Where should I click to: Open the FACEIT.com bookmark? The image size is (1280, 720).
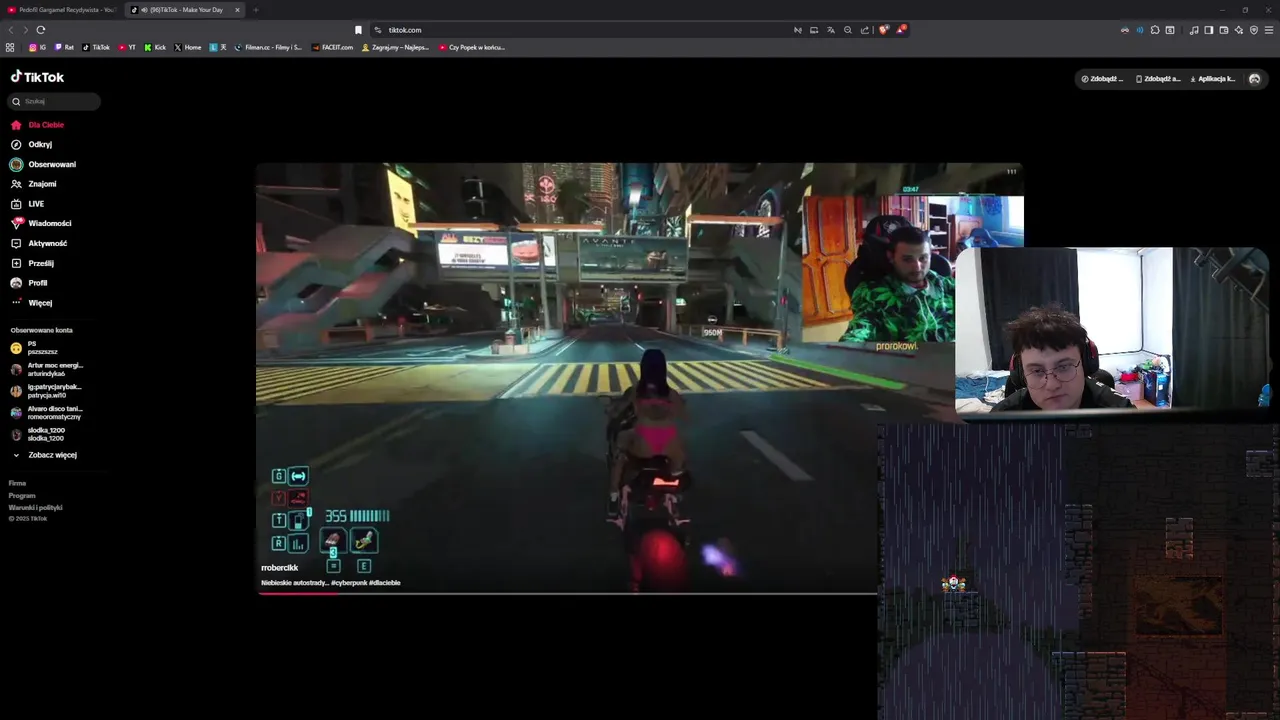pyautogui.click(x=333, y=47)
